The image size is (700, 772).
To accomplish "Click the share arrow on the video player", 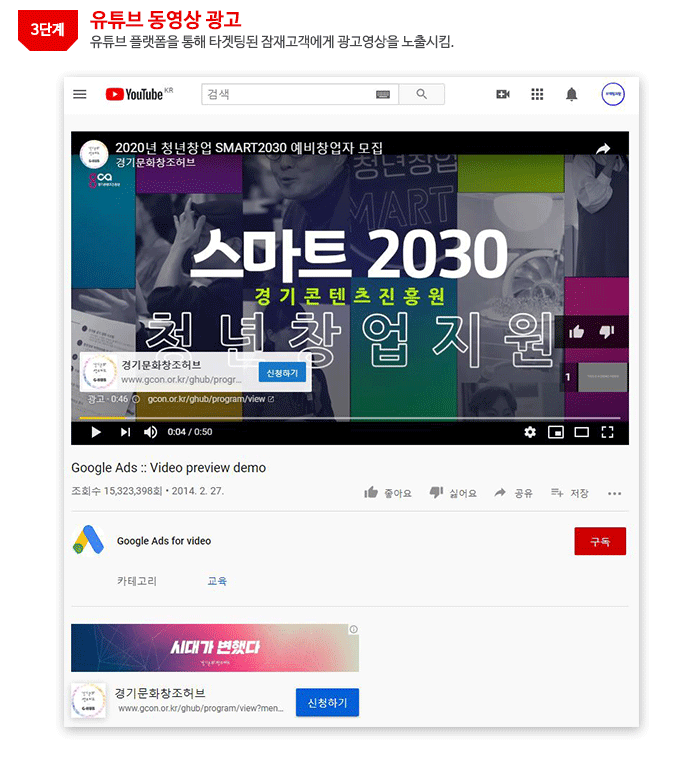I will tap(603, 148).
